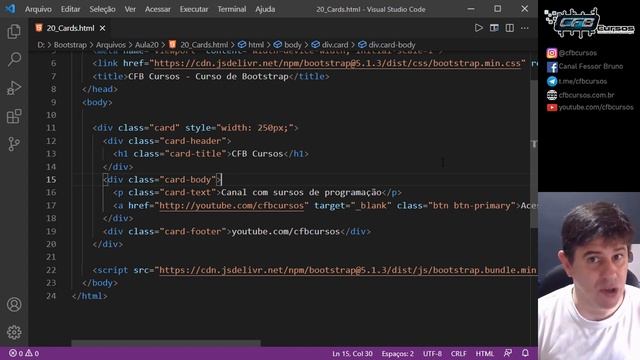Open the Explorer view in activity bar

pyautogui.click(x=14, y=31)
